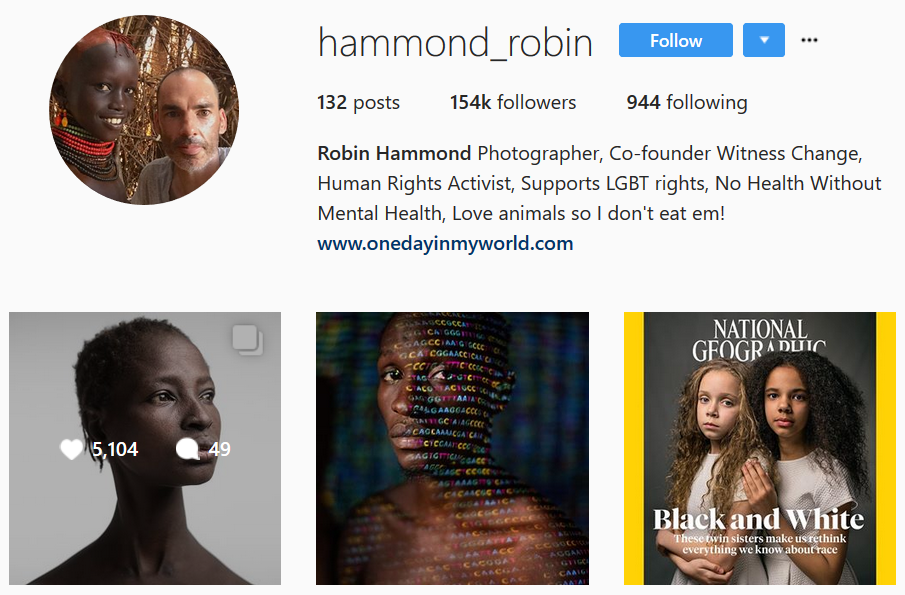Click the multi-photo carousel icon on first post
Image resolution: width=905 pixels, height=595 pixels.
(248, 340)
